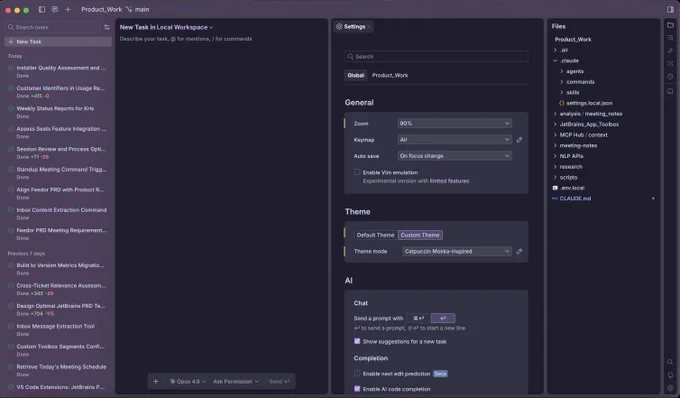This screenshot has width=680, height=398.
Task: Choose Enter key to send a prompt
Action: coord(443,318)
